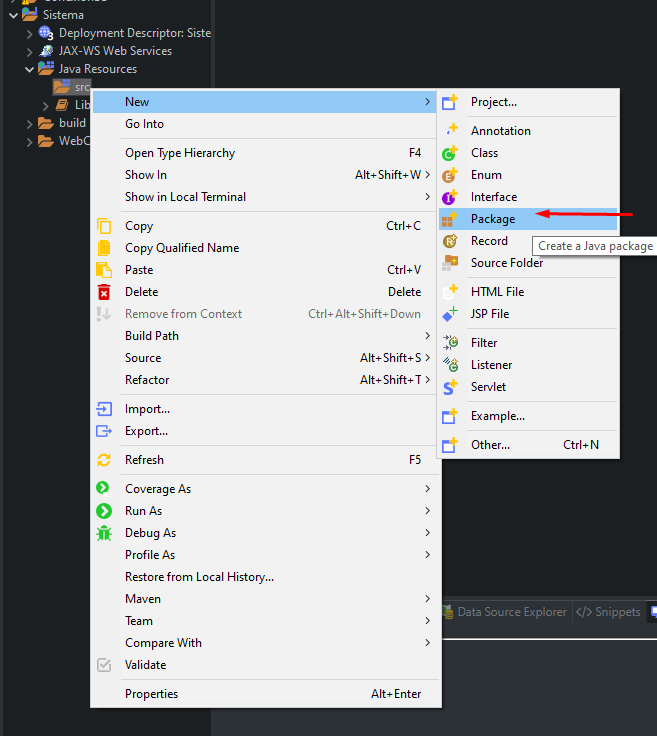Screen dimensions: 657x736
Task: Click Other... in the New submenu
Action: (490, 445)
